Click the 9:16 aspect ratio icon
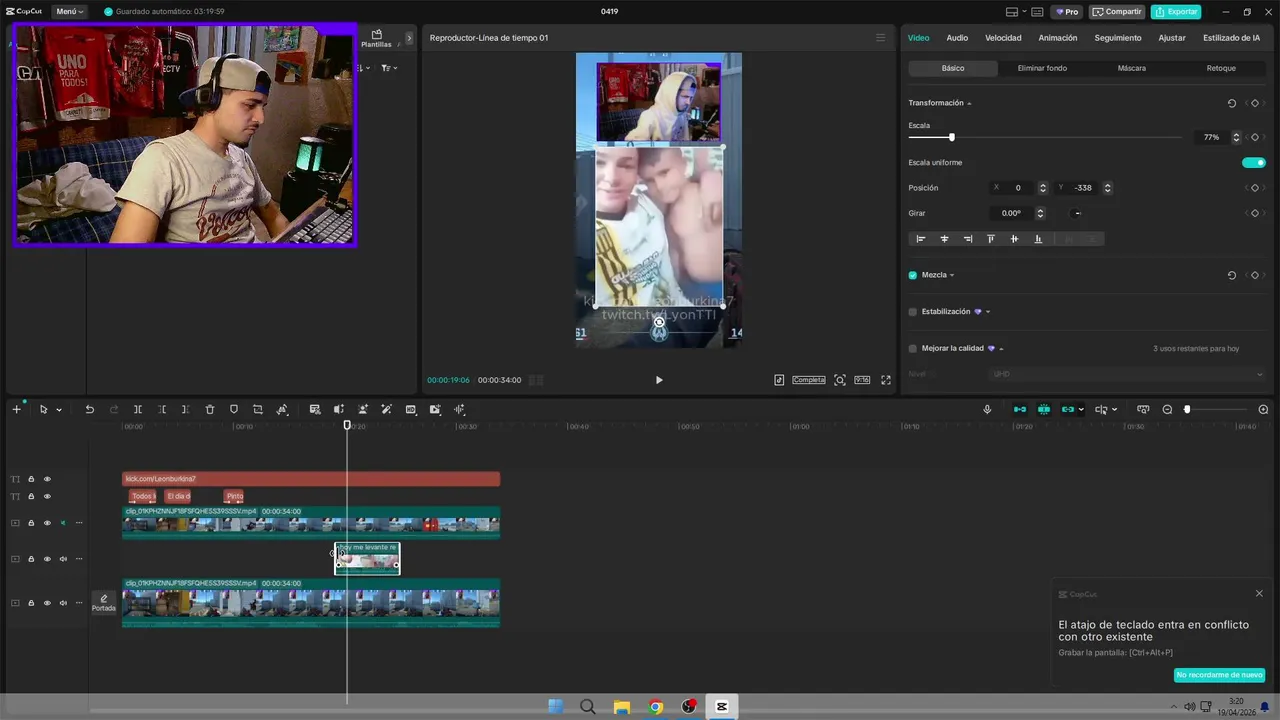This screenshot has height=720, width=1280. click(x=862, y=380)
